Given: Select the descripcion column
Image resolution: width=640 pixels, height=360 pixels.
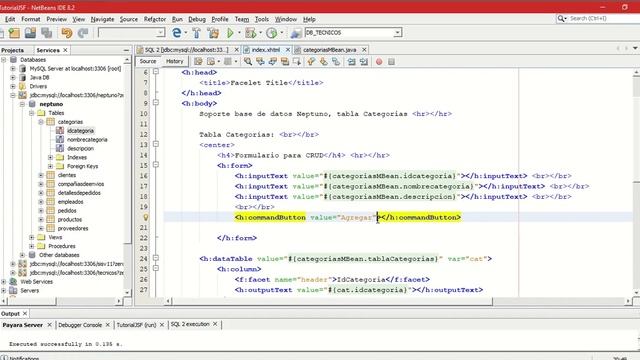Looking at the screenshot, I should 80,149.
